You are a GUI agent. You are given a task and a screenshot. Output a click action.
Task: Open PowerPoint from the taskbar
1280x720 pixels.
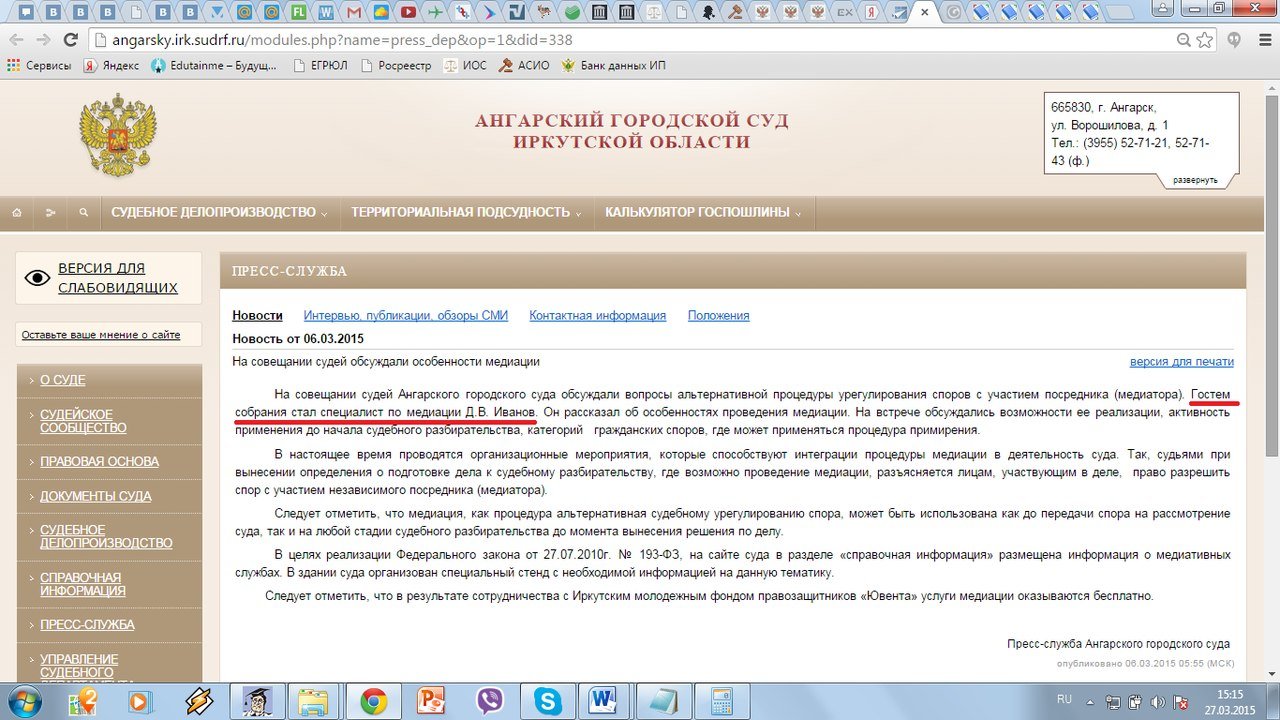point(432,701)
